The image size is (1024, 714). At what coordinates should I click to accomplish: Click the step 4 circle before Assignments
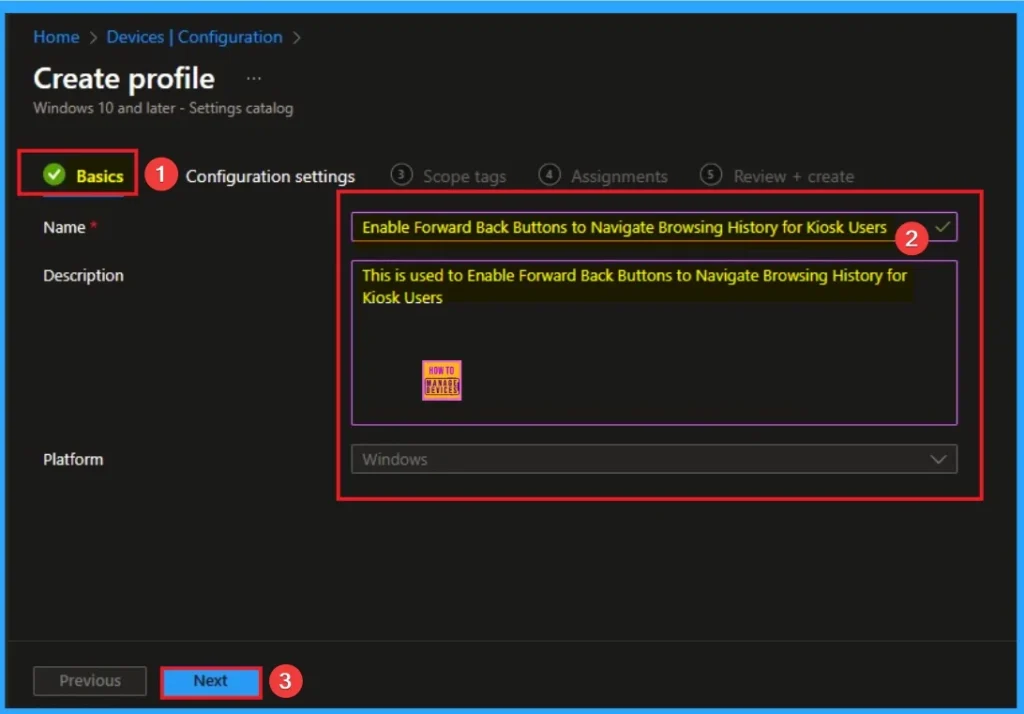point(549,175)
